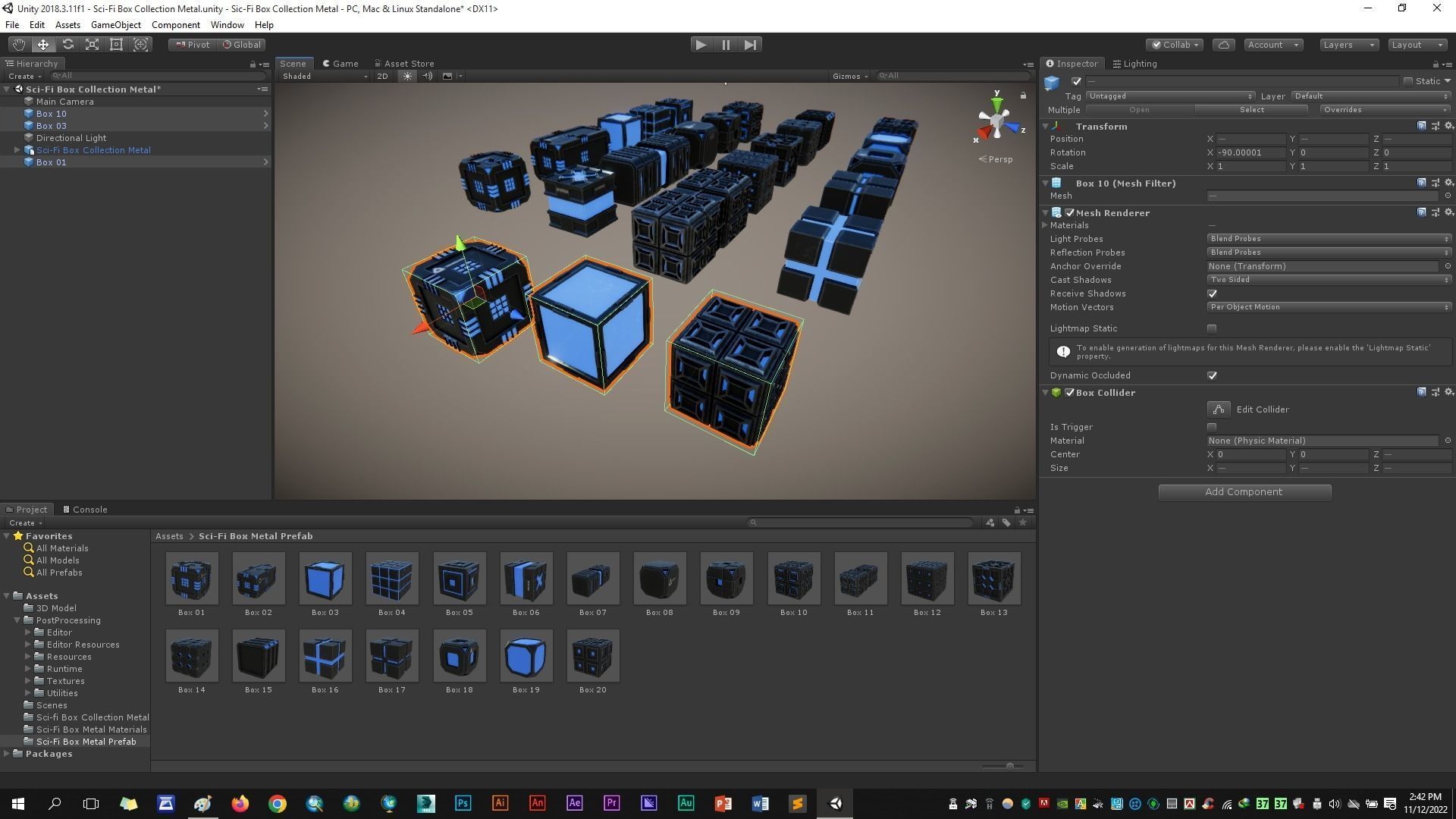Click the prefab Overrides button
The height and width of the screenshot is (819, 1456).
[1384, 110]
